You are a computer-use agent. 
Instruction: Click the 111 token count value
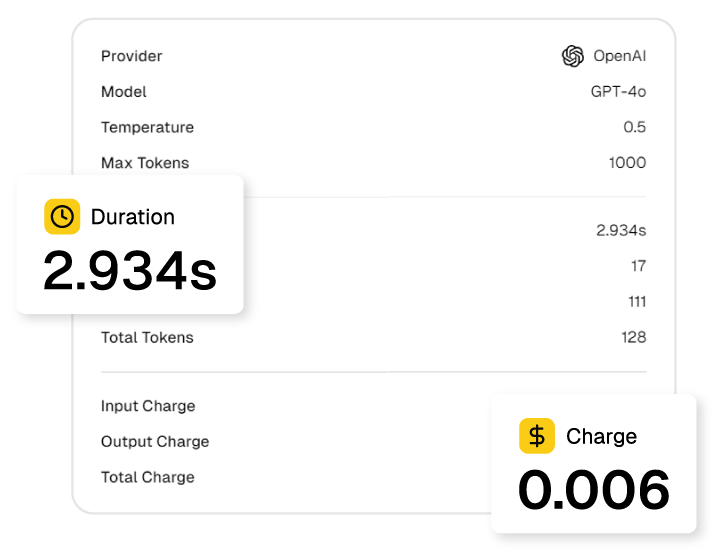pyautogui.click(x=636, y=302)
